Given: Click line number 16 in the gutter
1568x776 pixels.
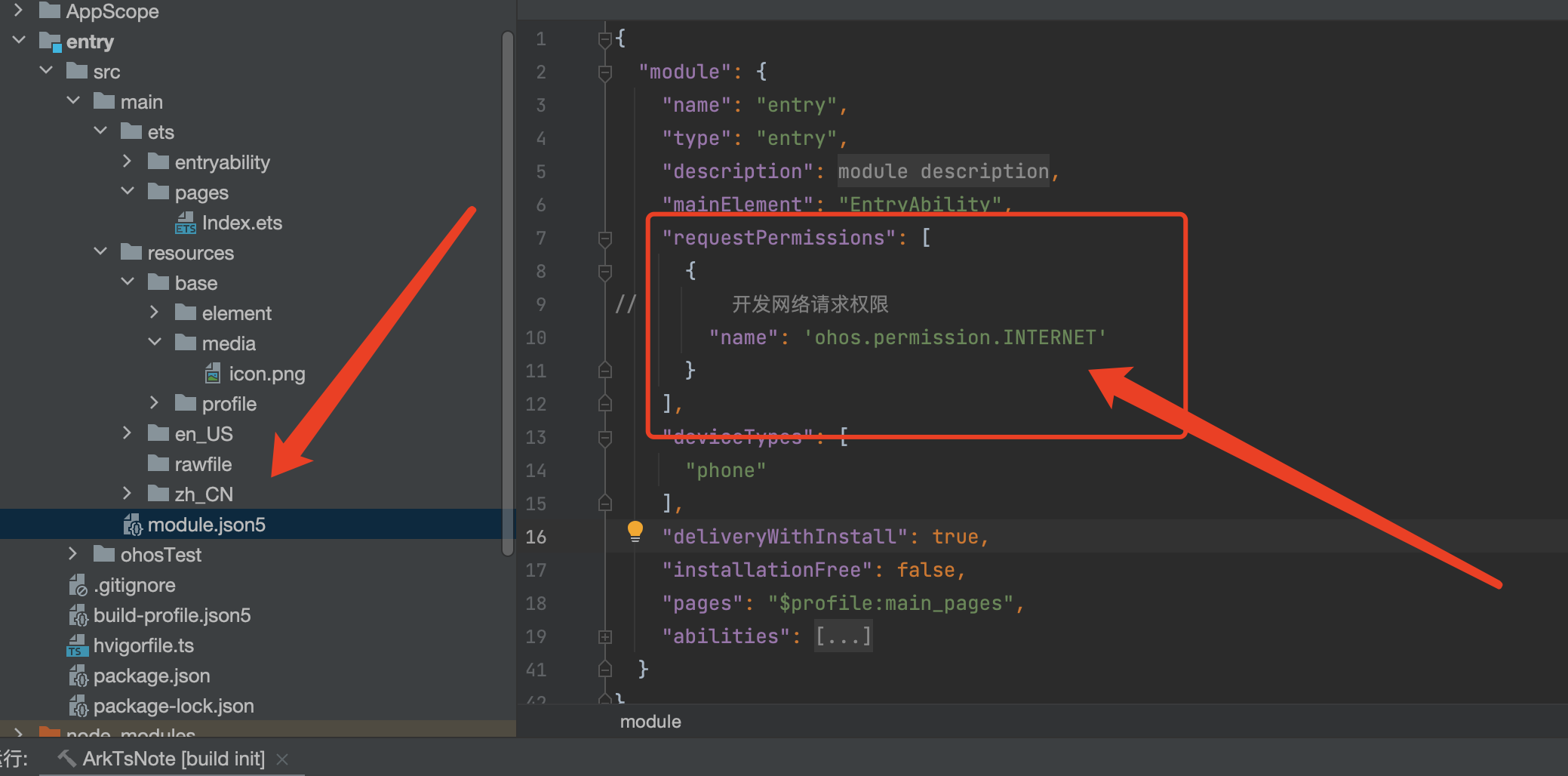Looking at the screenshot, I should pos(536,537).
